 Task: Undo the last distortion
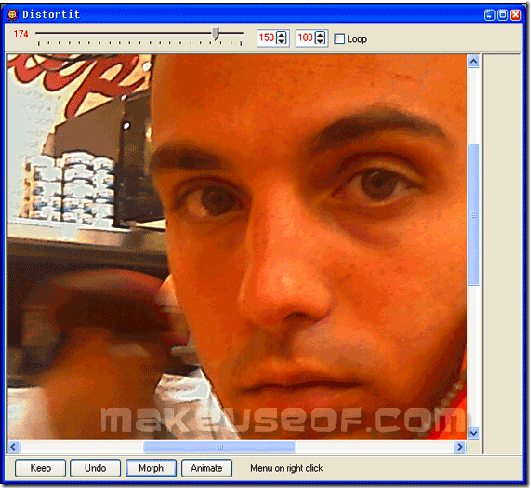coord(95,468)
